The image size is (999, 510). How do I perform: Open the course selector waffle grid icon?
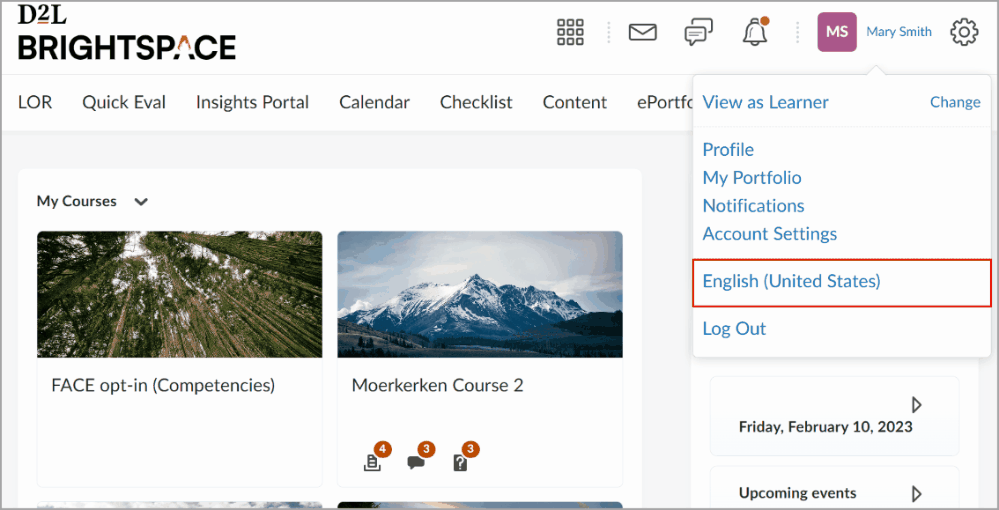pos(570,32)
